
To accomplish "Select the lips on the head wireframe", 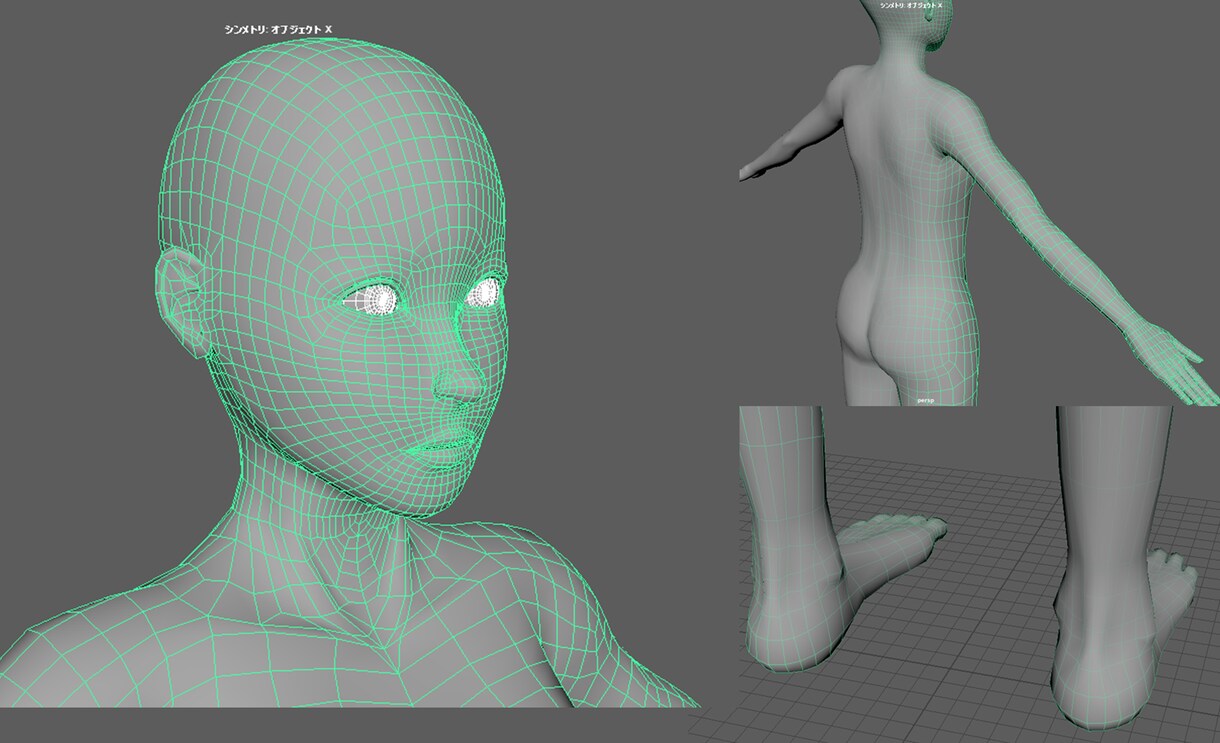I will click(x=440, y=450).
